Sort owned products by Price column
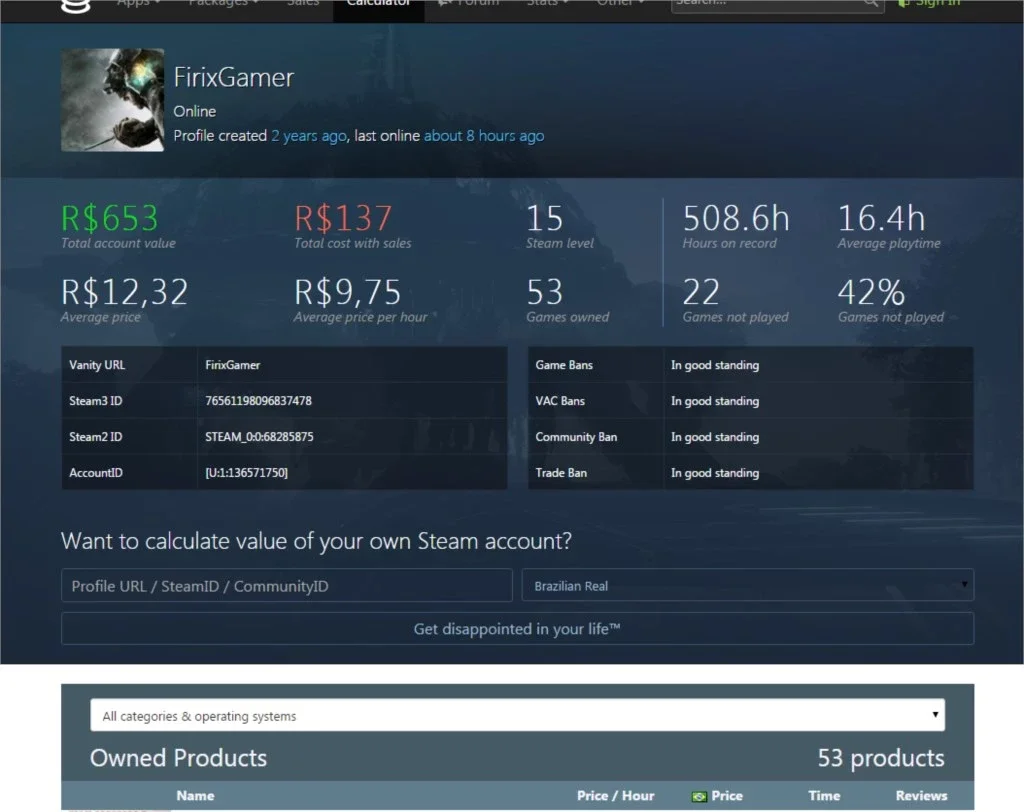The width and height of the screenshot is (1024, 812). tap(727, 796)
